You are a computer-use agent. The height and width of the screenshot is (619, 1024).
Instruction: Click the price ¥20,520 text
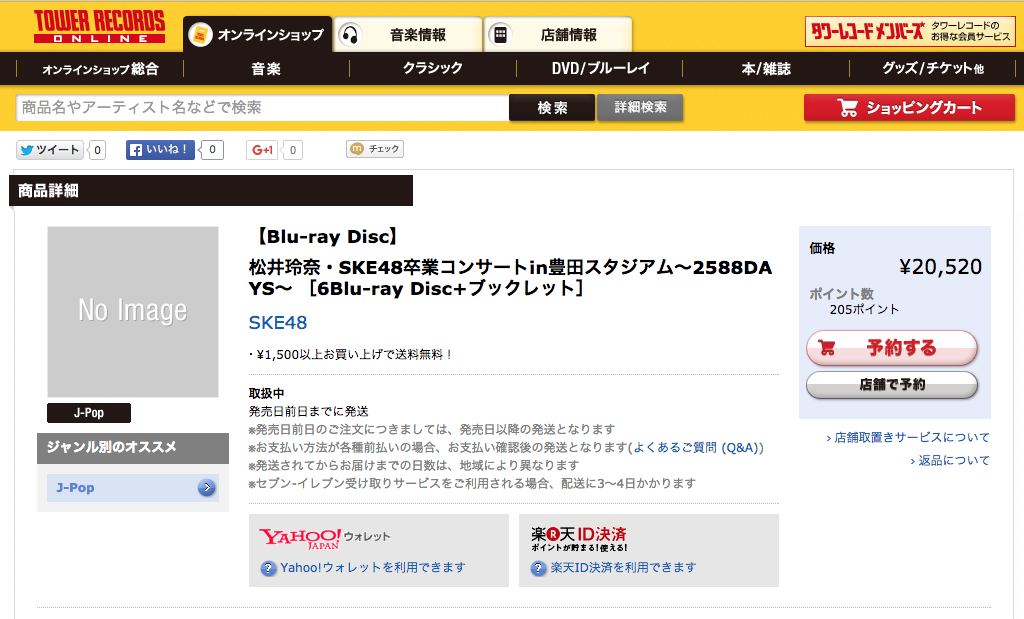[940, 266]
